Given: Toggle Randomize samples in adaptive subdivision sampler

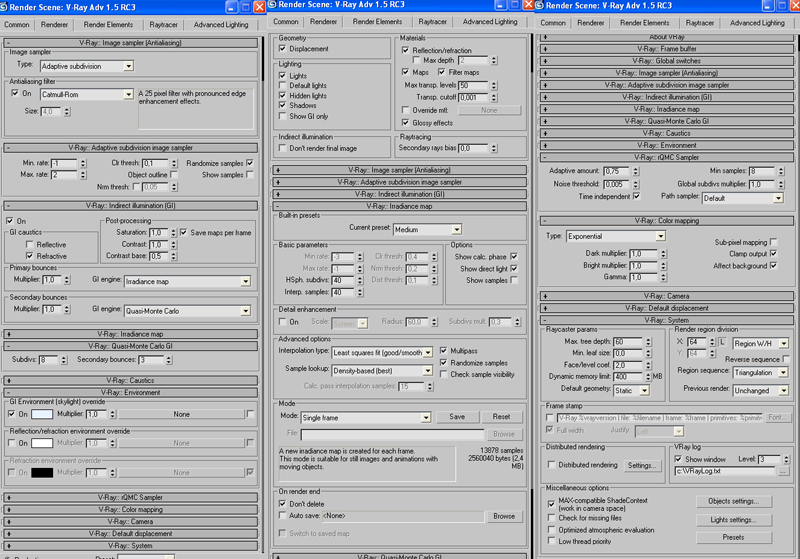Looking at the screenshot, I should [249, 163].
